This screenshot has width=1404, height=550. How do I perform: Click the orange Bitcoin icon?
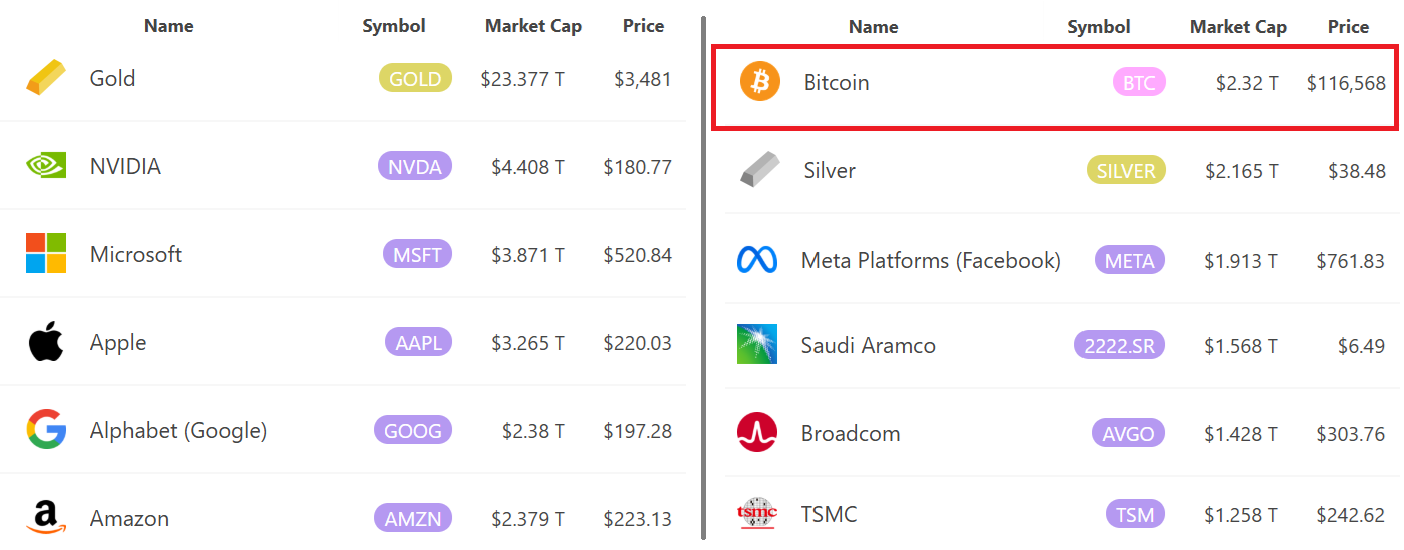coord(760,82)
